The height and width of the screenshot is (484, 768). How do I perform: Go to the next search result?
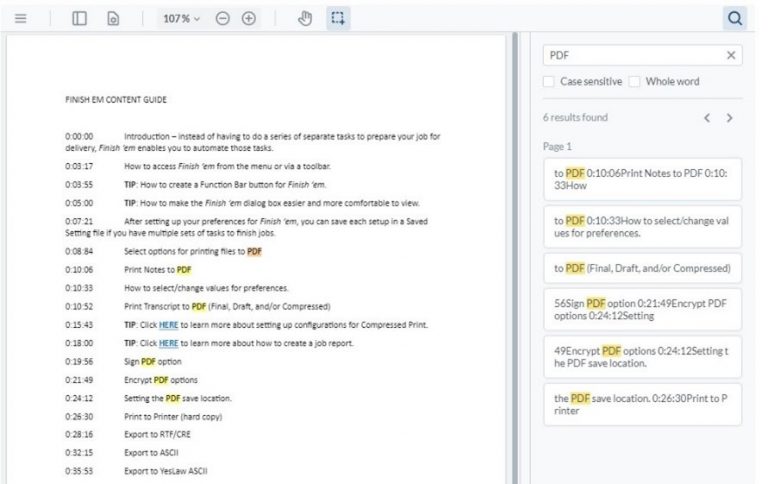point(729,118)
